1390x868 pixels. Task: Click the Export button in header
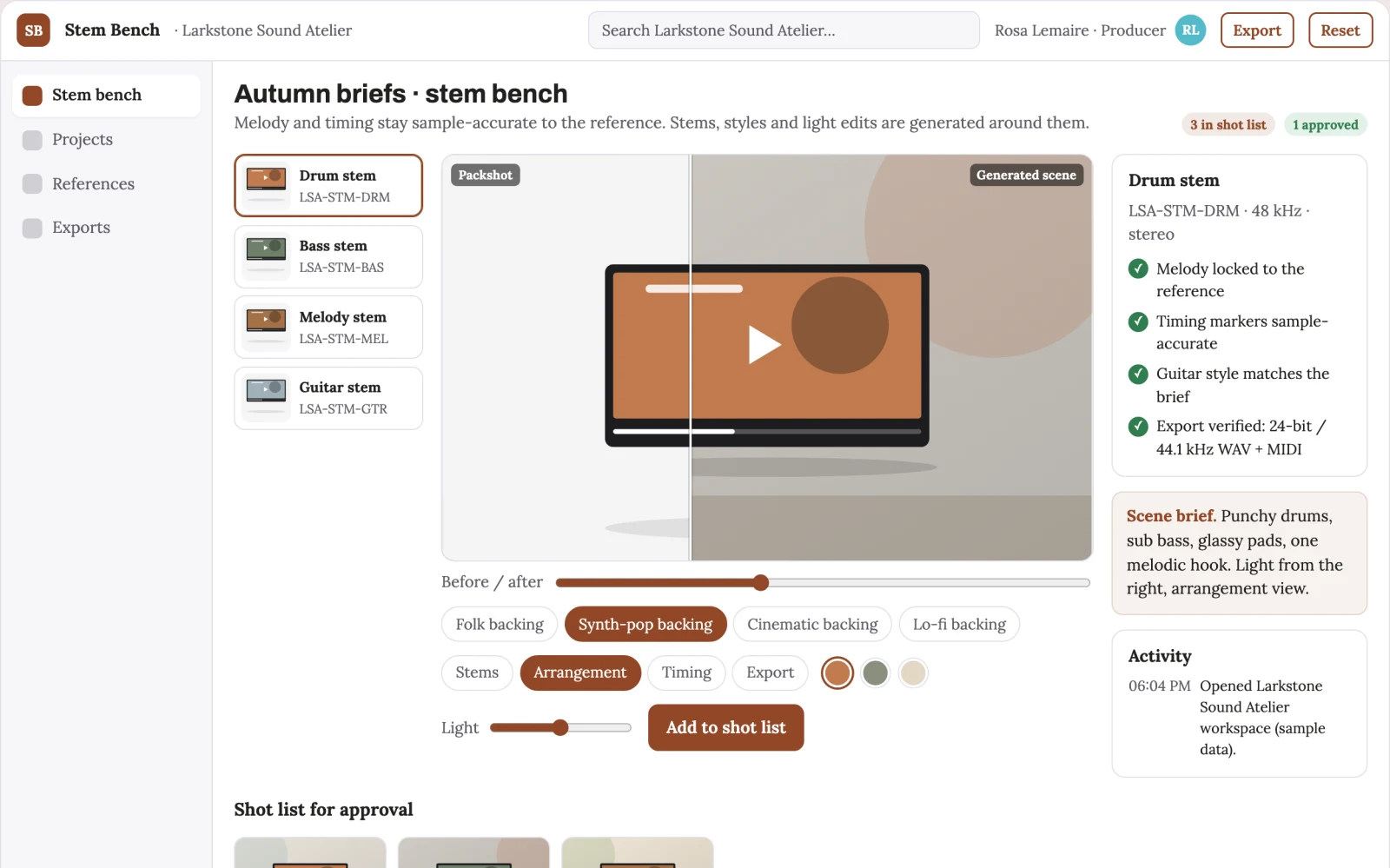(x=1257, y=30)
